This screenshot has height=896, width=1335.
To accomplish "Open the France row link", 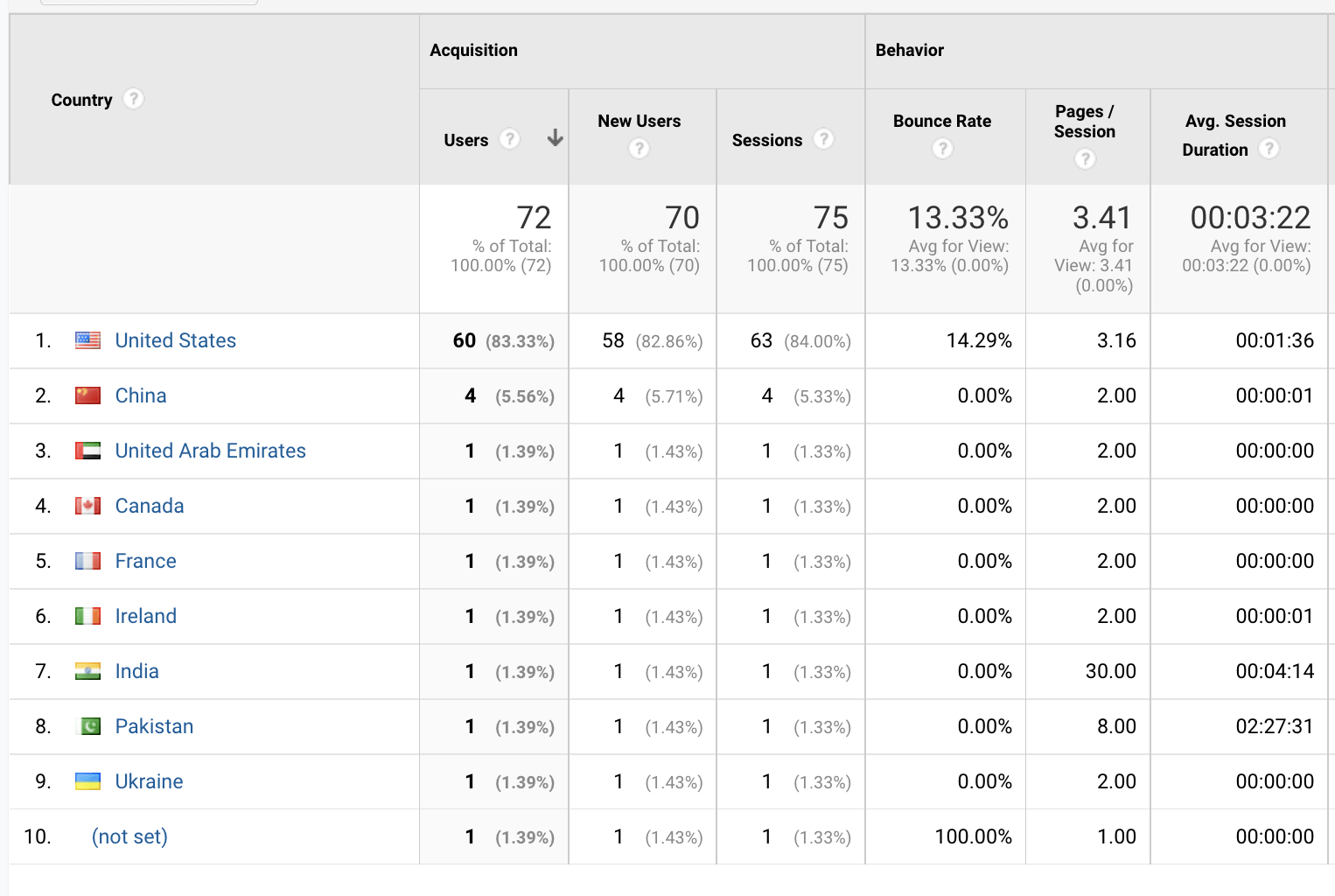I will [145, 561].
